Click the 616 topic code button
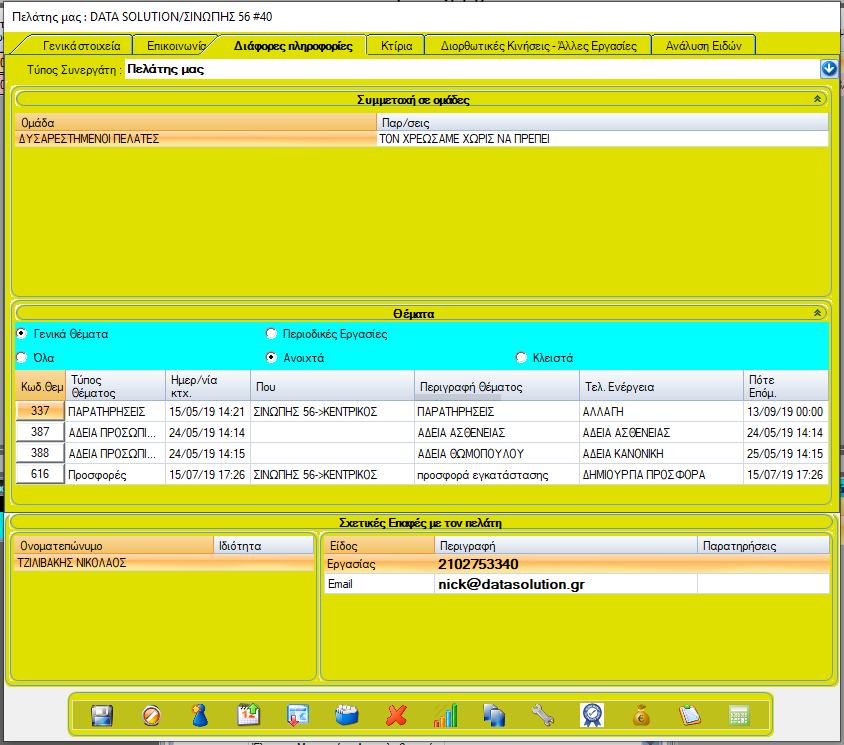The height and width of the screenshot is (745, 844). coord(40,474)
